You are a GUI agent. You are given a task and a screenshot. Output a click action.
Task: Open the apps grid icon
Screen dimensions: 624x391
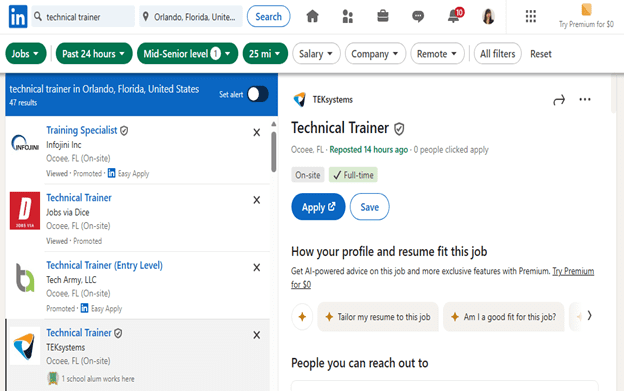click(x=530, y=16)
